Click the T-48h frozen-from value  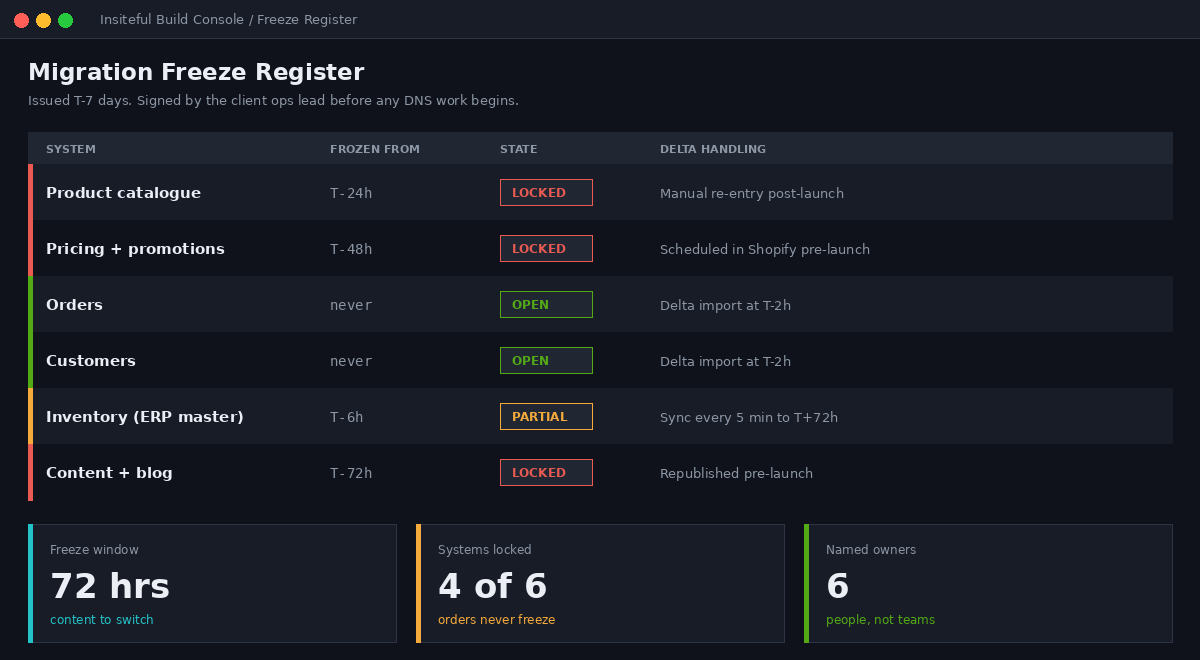coord(351,249)
